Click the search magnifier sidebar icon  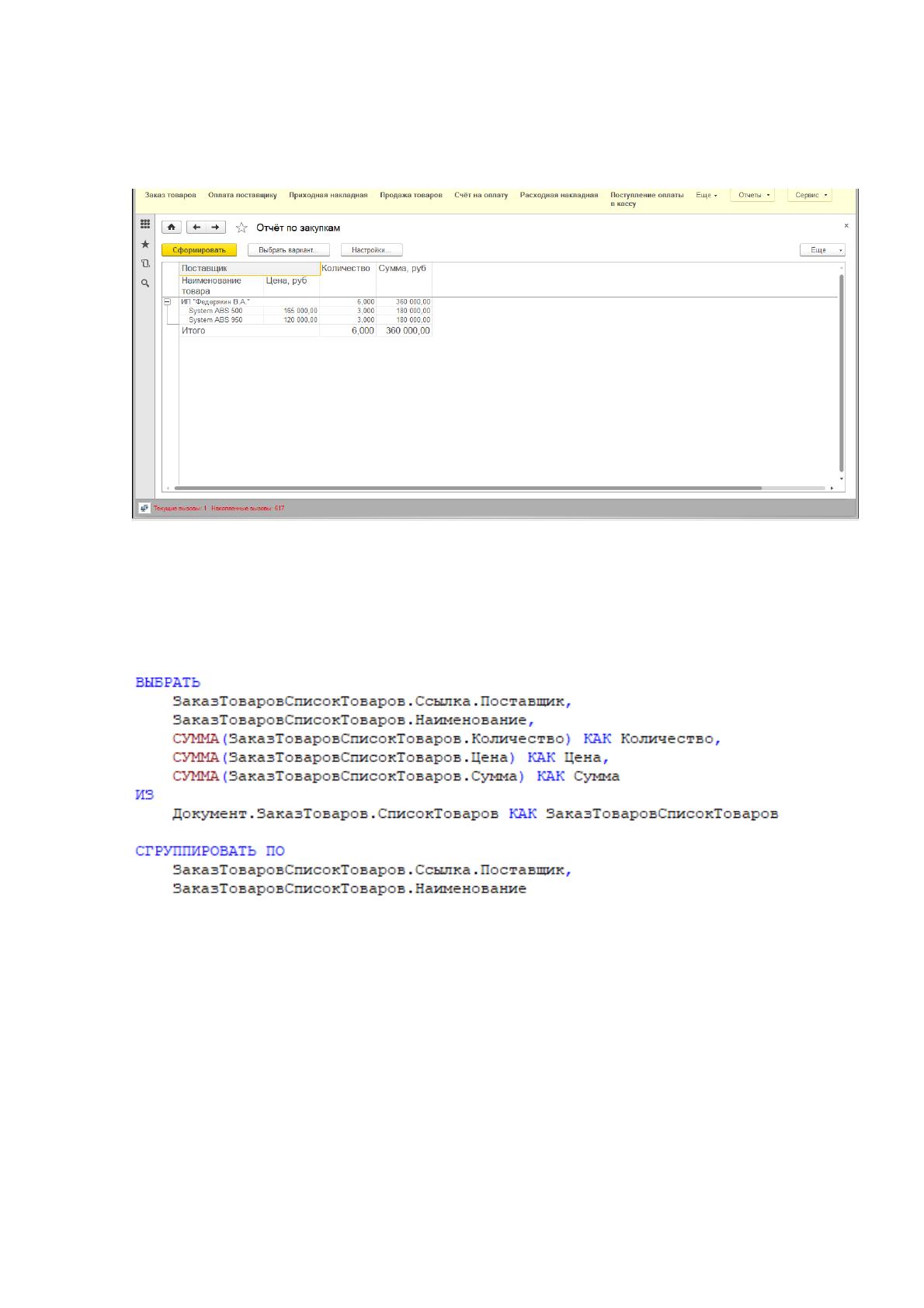(144, 284)
